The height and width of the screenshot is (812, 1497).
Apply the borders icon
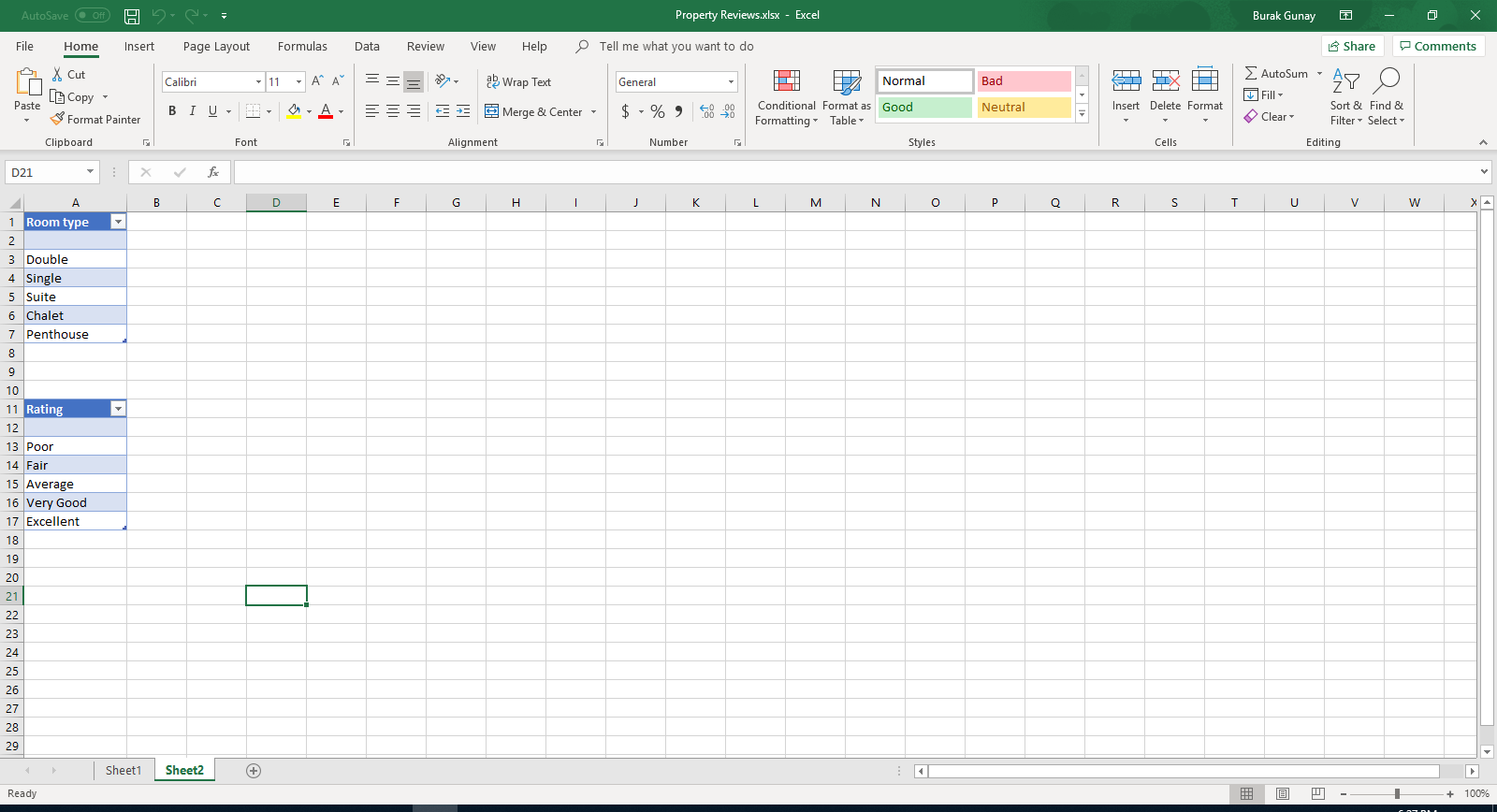(253, 111)
